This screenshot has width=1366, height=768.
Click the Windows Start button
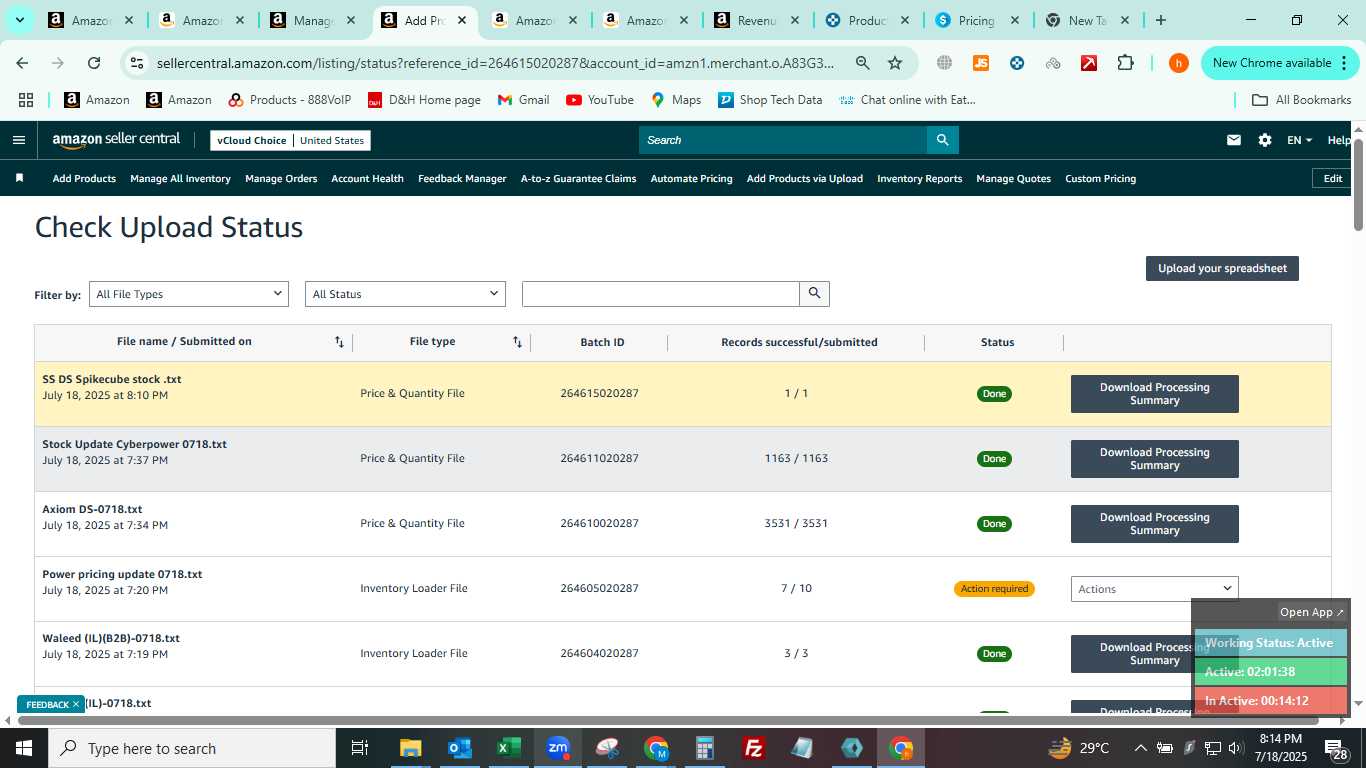click(x=24, y=748)
